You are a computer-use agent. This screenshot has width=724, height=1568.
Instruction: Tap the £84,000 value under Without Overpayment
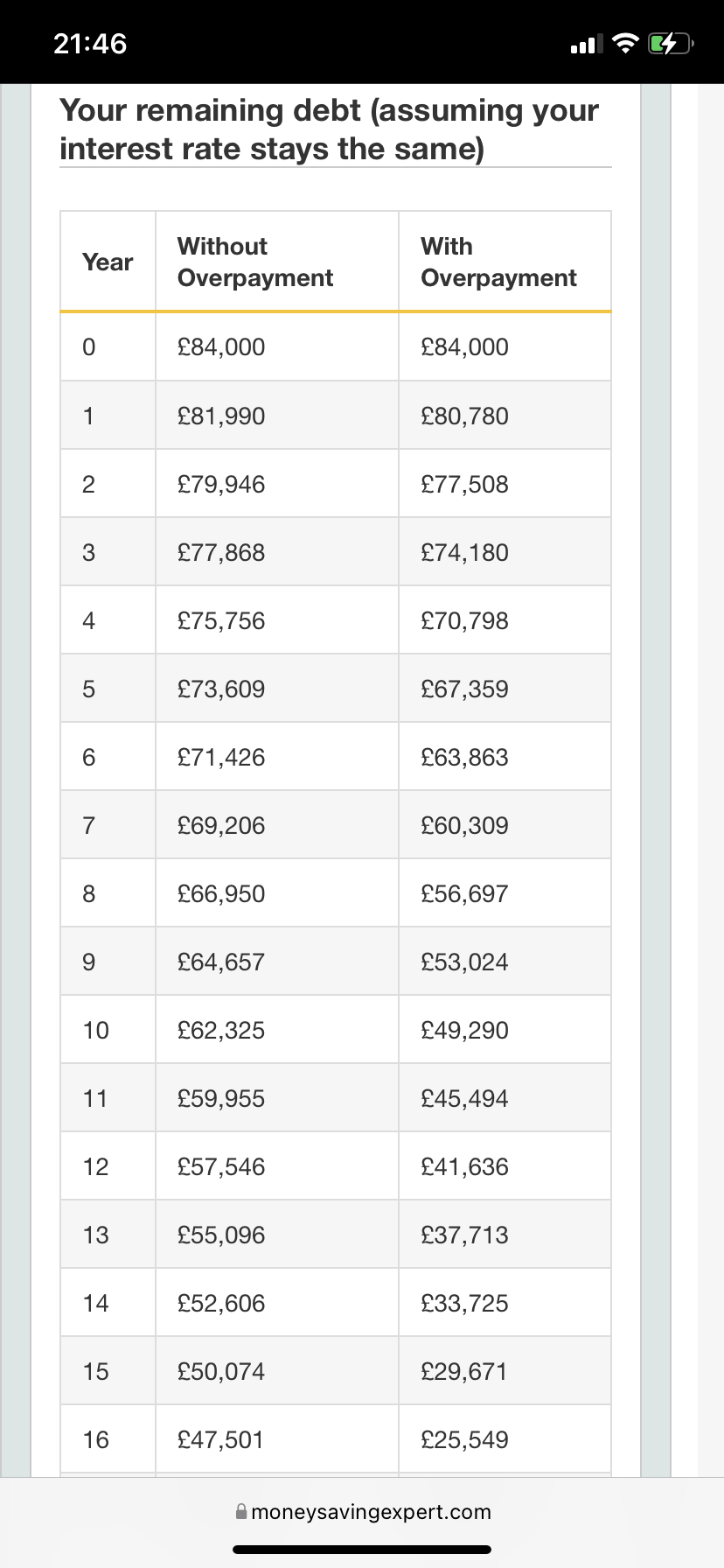[x=221, y=347]
